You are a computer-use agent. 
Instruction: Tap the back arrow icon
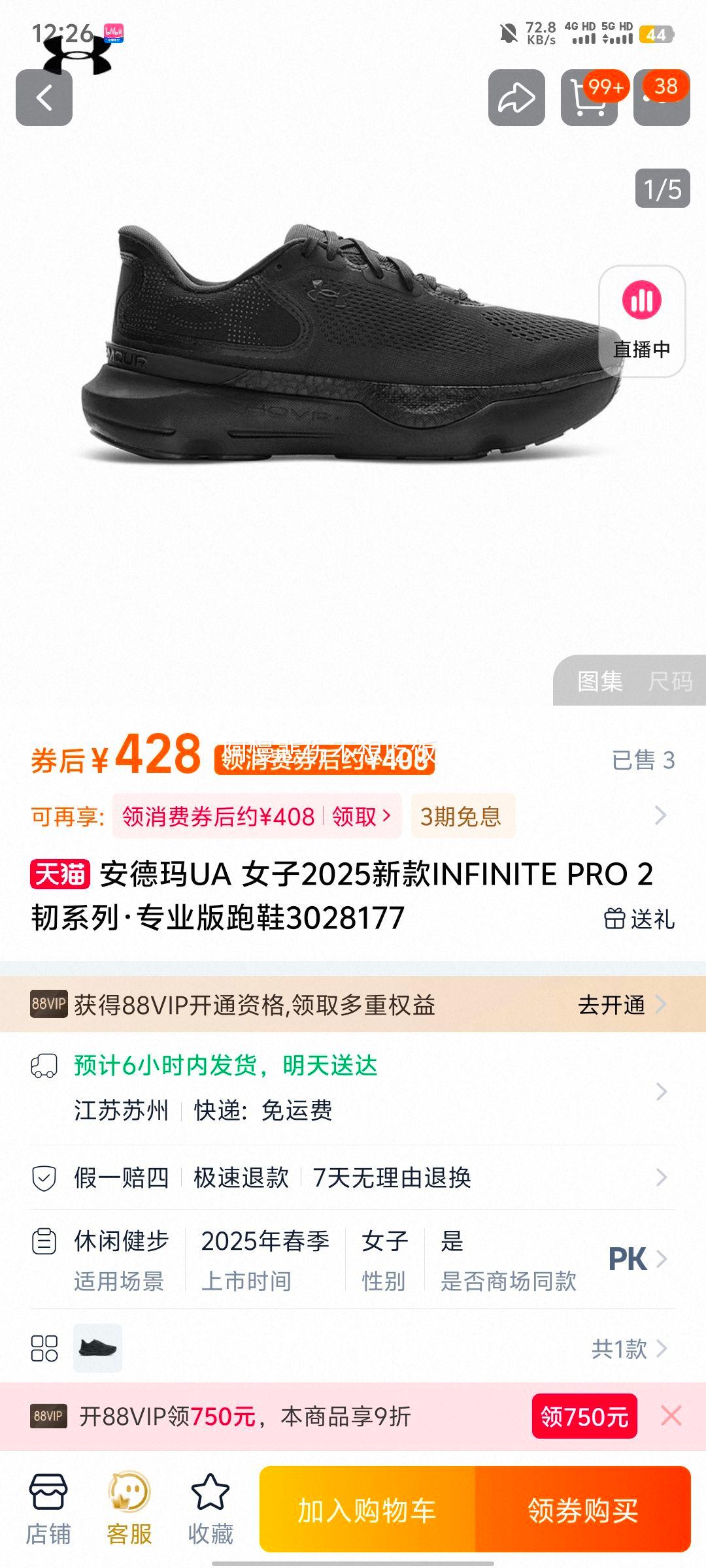(x=44, y=97)
